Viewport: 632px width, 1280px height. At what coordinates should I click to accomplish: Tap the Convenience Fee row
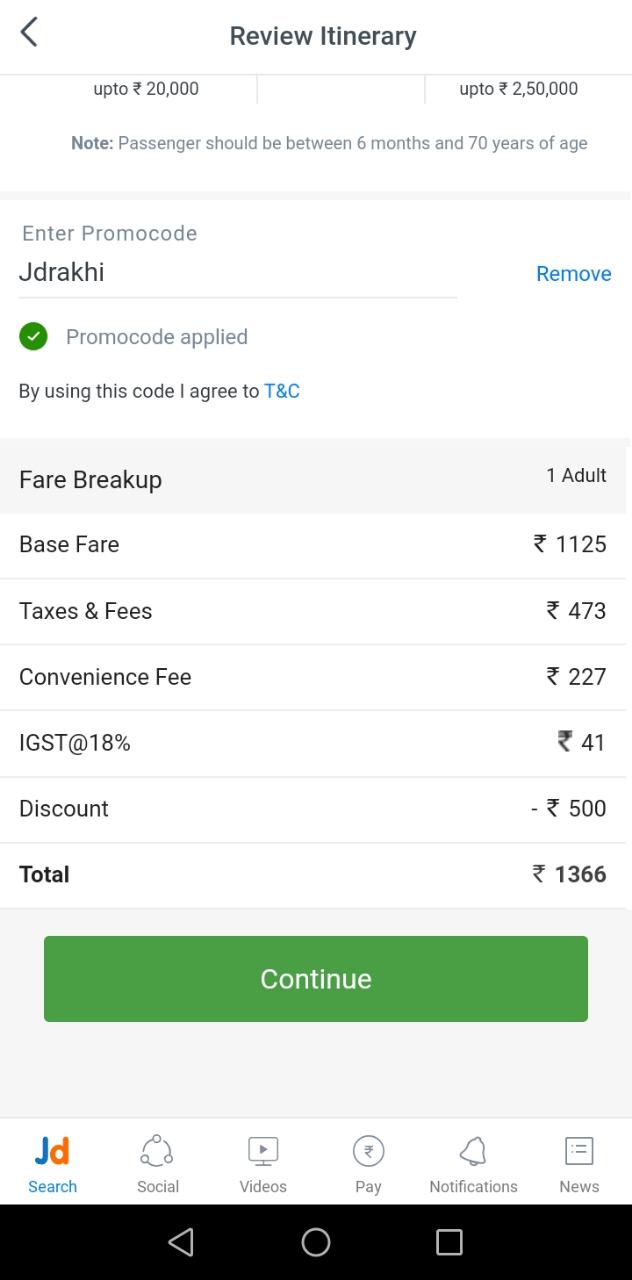316,677
